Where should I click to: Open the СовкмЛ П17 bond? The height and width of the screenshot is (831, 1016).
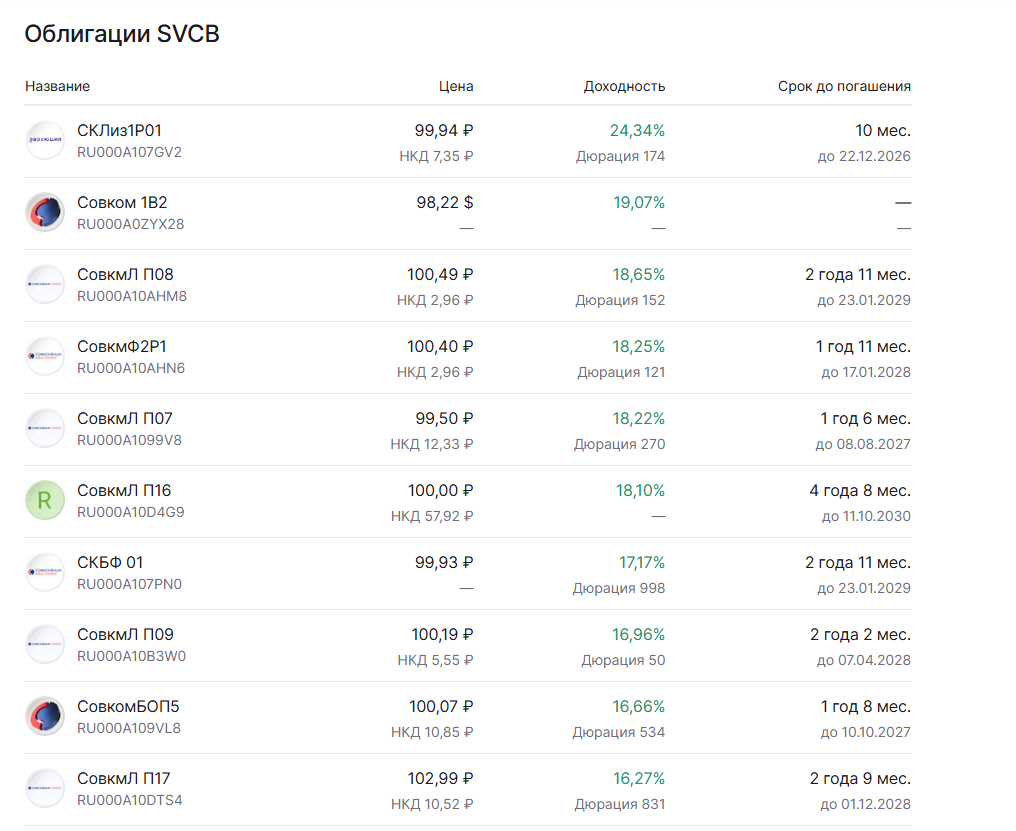(x=124, y=778)
